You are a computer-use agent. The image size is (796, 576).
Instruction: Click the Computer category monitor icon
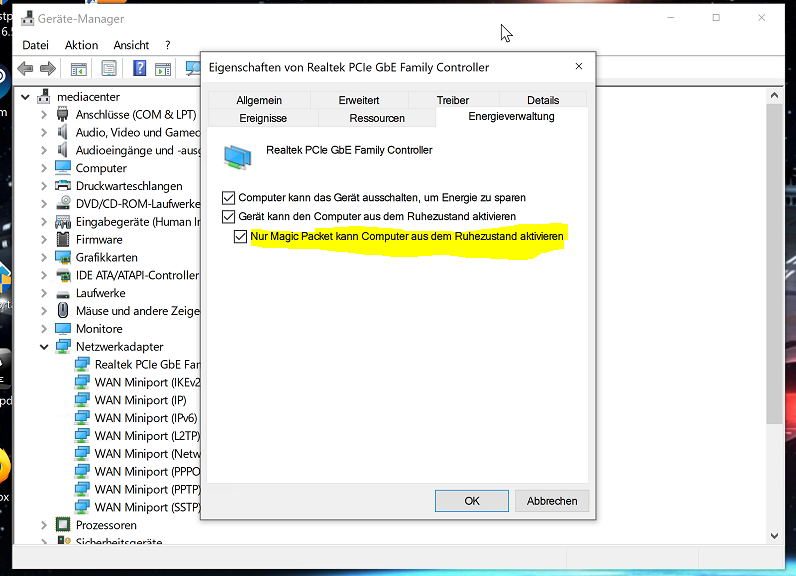(63, 167)
